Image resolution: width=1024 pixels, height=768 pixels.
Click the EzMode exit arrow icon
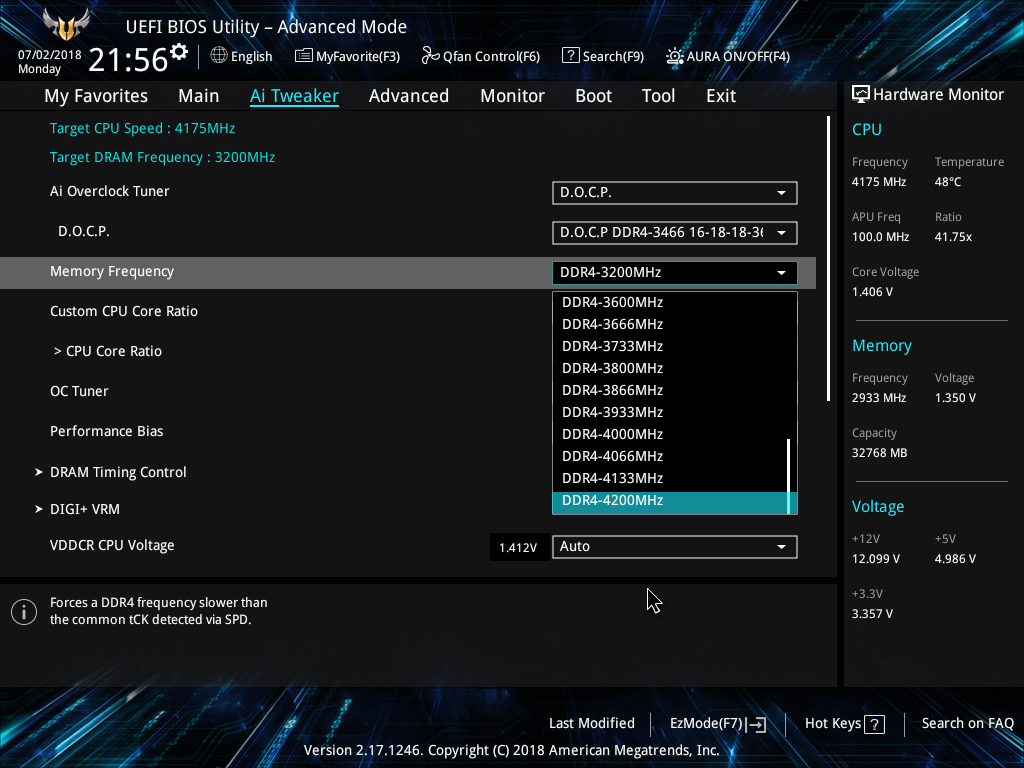[x=756, y=724]
